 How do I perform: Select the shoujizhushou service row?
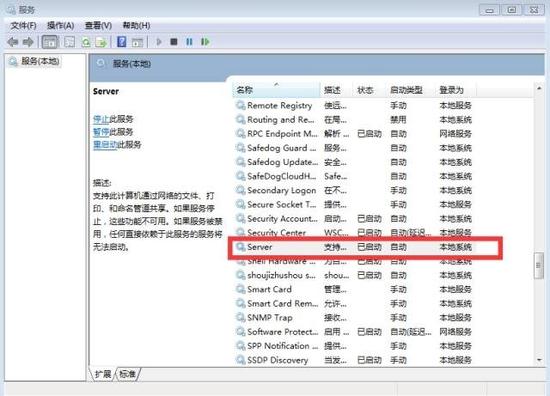[354, 275]
